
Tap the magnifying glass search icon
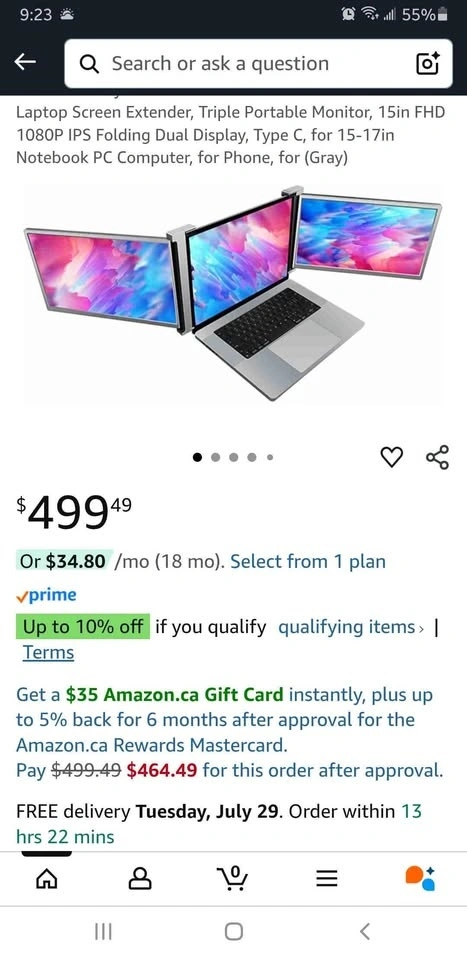click(90, 64)
